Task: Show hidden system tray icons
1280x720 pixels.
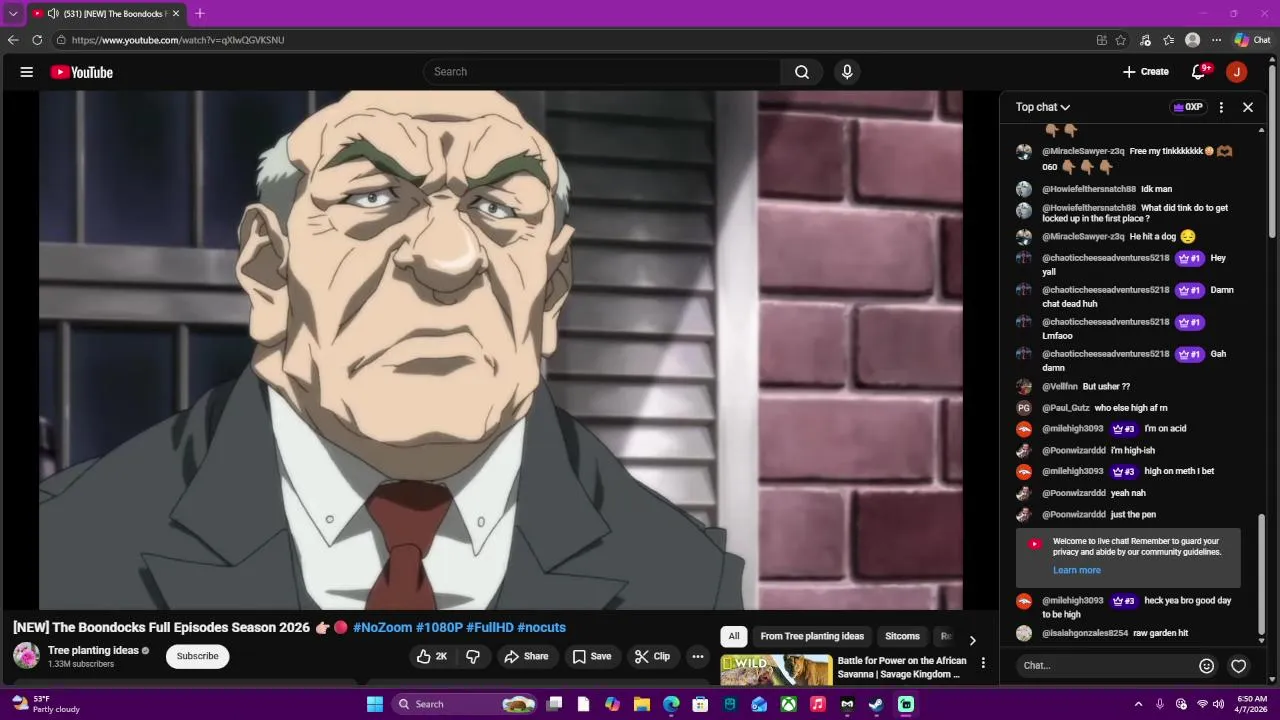Action: pyautogui.click(x=1138, y=704)
